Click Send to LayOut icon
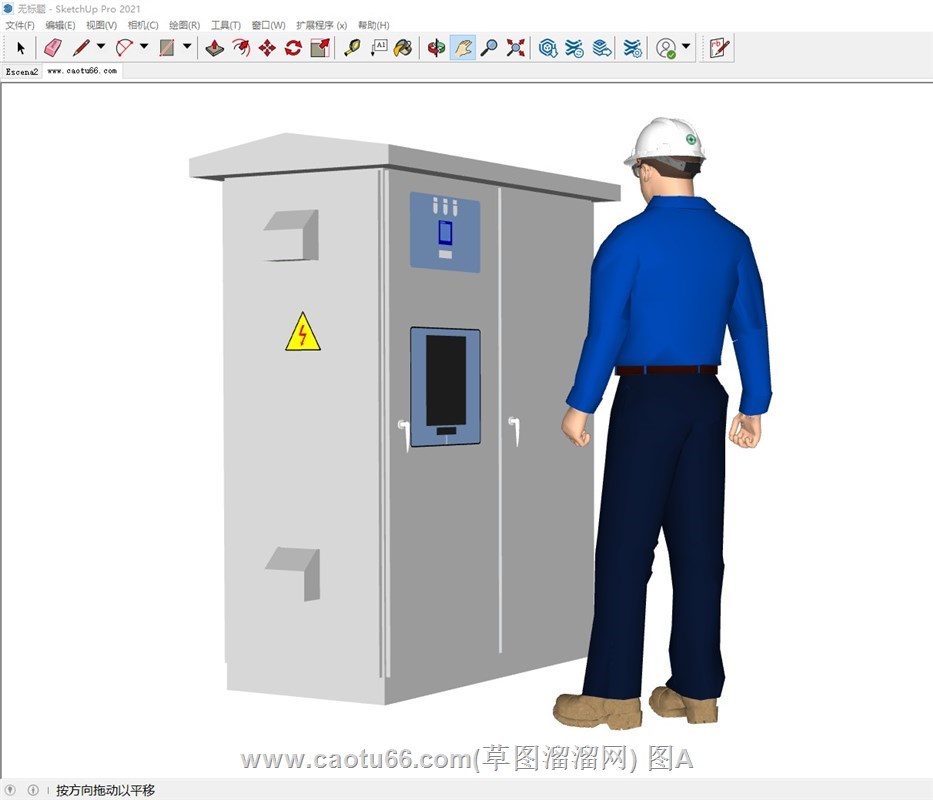This screenshot has width=933, height=800. pyautogui.click(x=602, y=48)
